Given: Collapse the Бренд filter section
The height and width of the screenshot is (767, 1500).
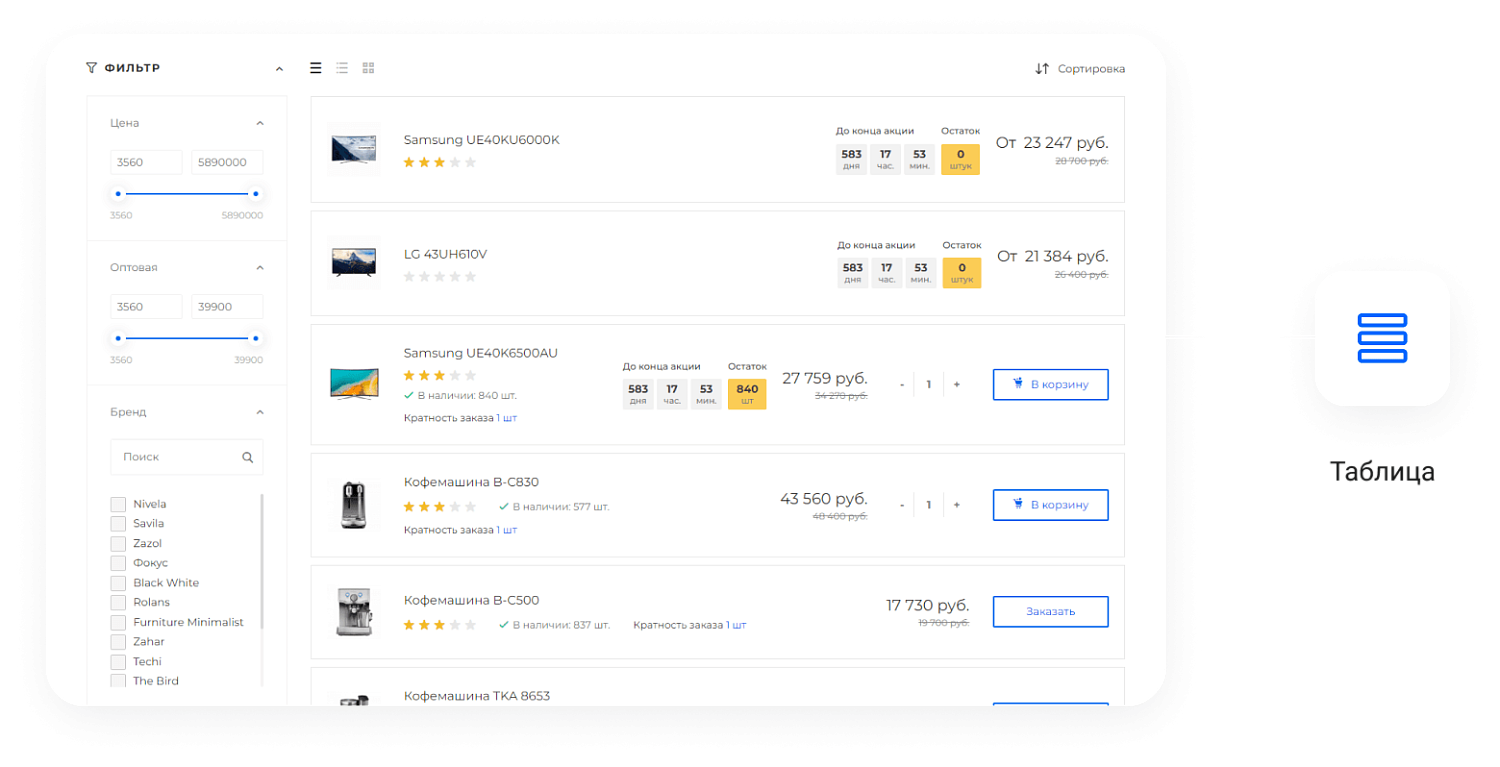Looking at the screenshot, I should point(260,412).
